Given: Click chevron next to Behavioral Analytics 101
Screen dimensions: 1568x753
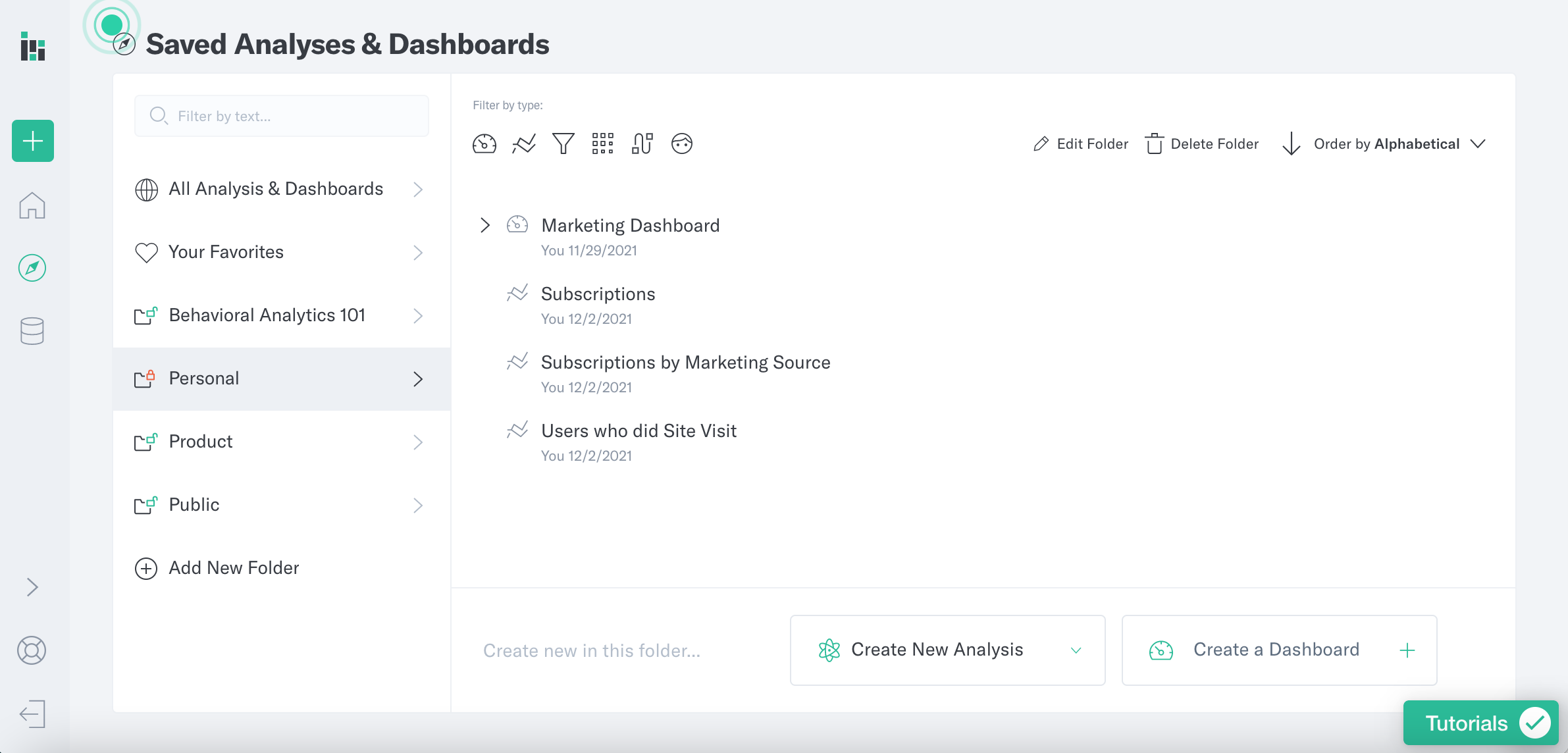Looking at the screenshot, I should (x=418, y=316).
